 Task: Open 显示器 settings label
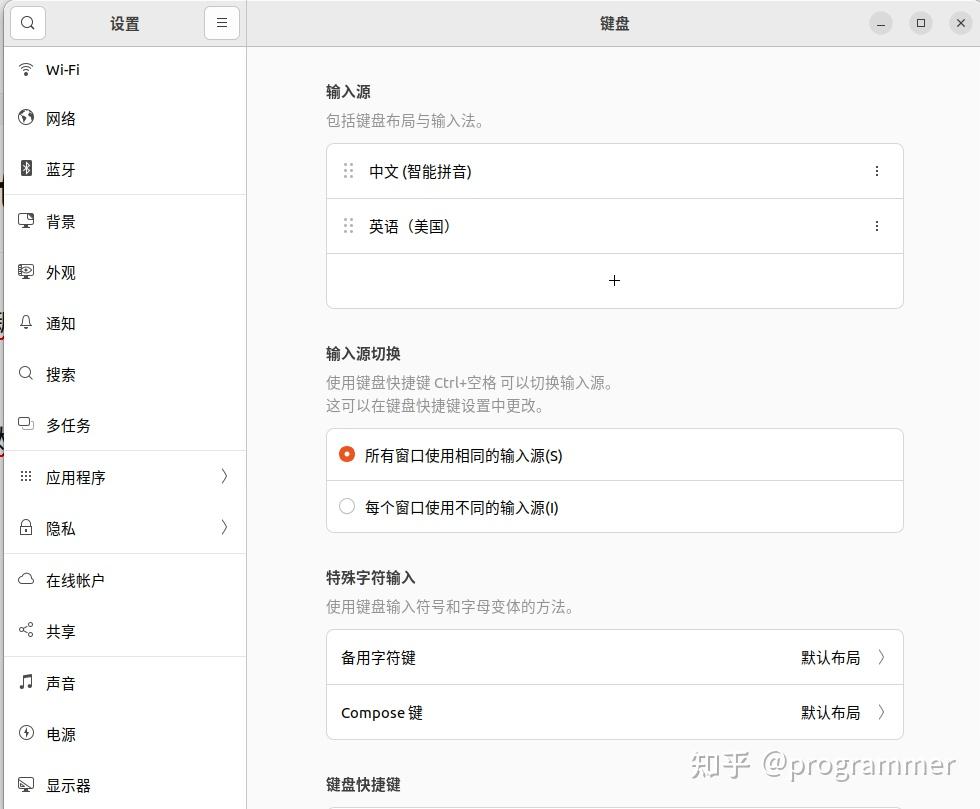(x=68, y=785)
